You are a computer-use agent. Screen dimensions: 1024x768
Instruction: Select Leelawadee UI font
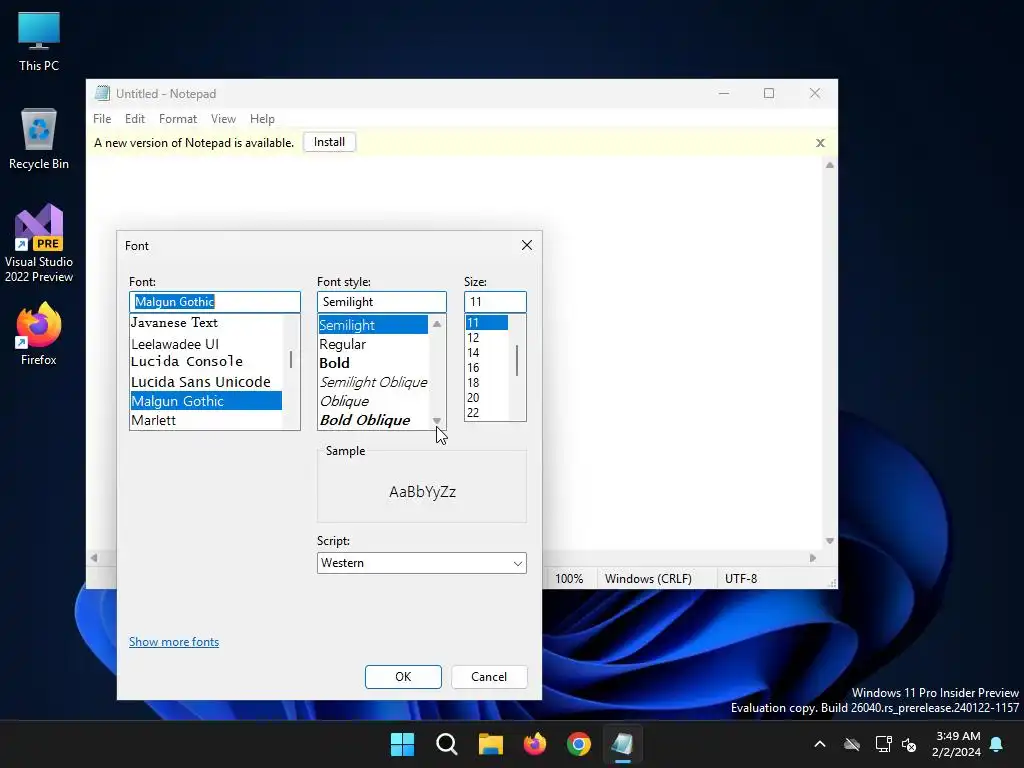206,344
